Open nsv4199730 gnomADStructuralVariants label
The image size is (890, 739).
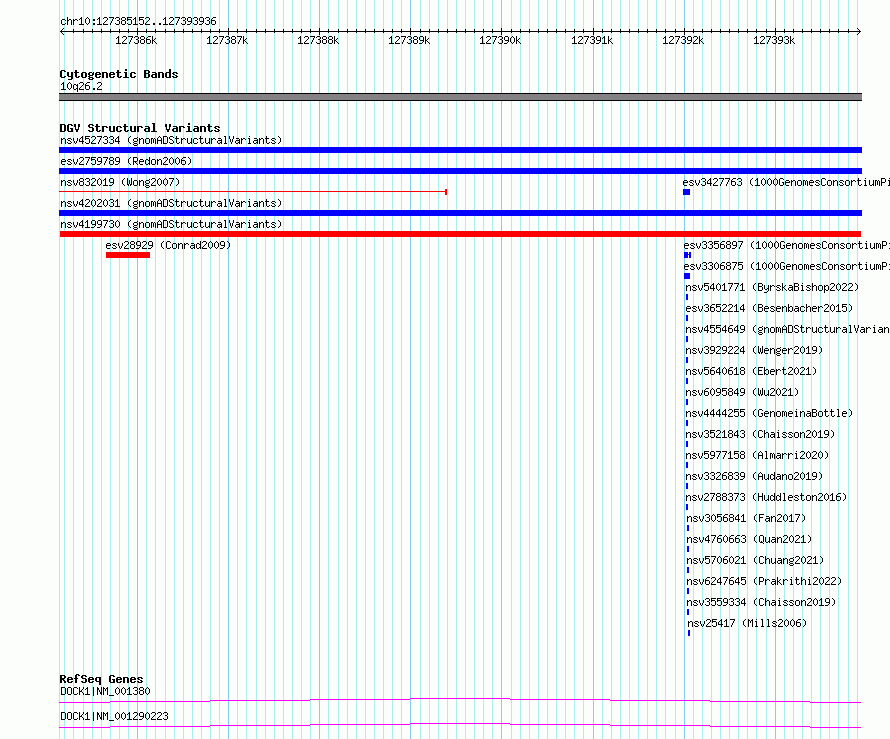coord(171,224)
